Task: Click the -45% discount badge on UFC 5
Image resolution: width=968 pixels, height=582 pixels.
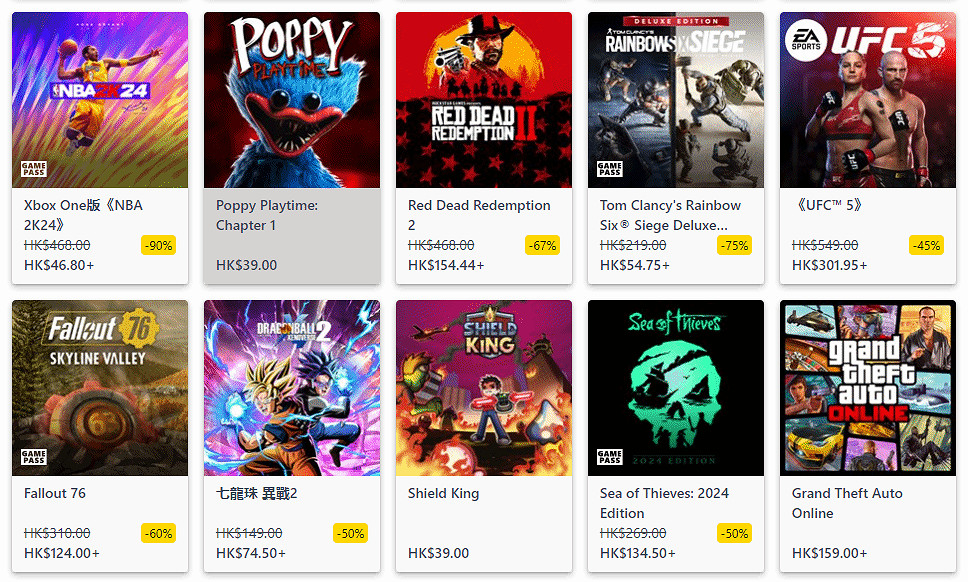Action: coord(926,245)
